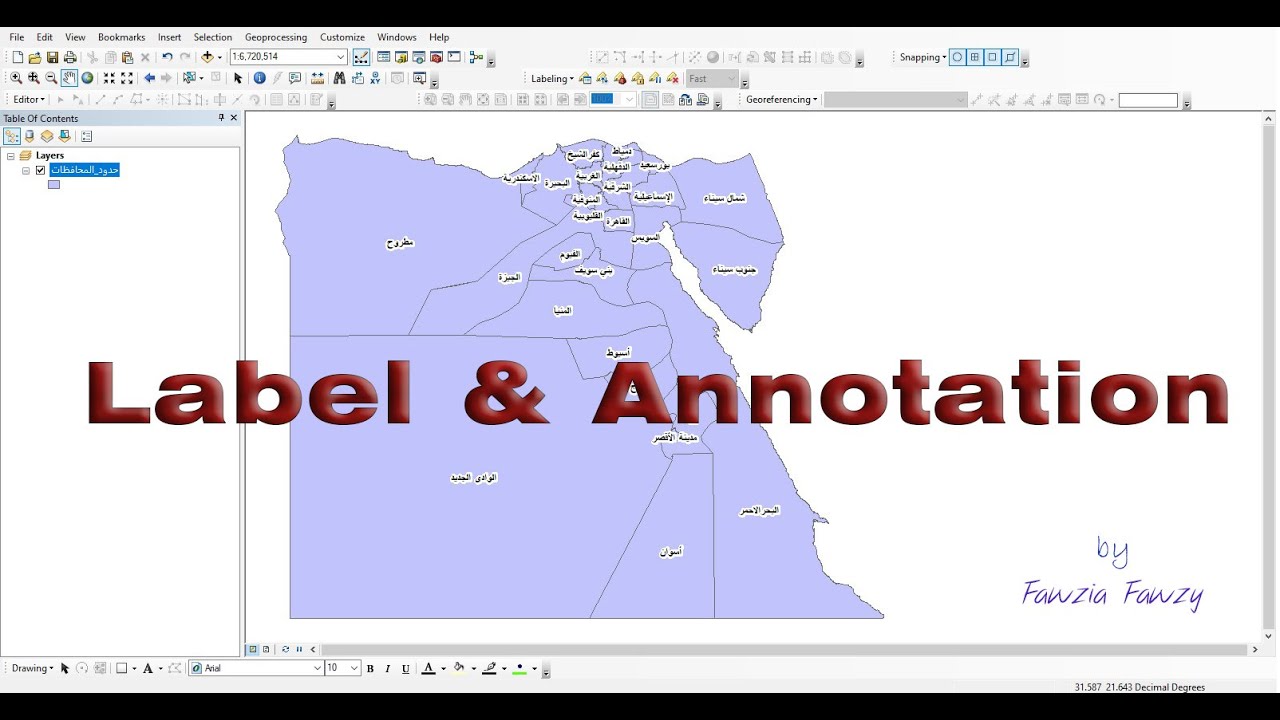This screenshot has width=1280, height=720.
Task: Switch to Data View button
Action: tap(253, 649)
